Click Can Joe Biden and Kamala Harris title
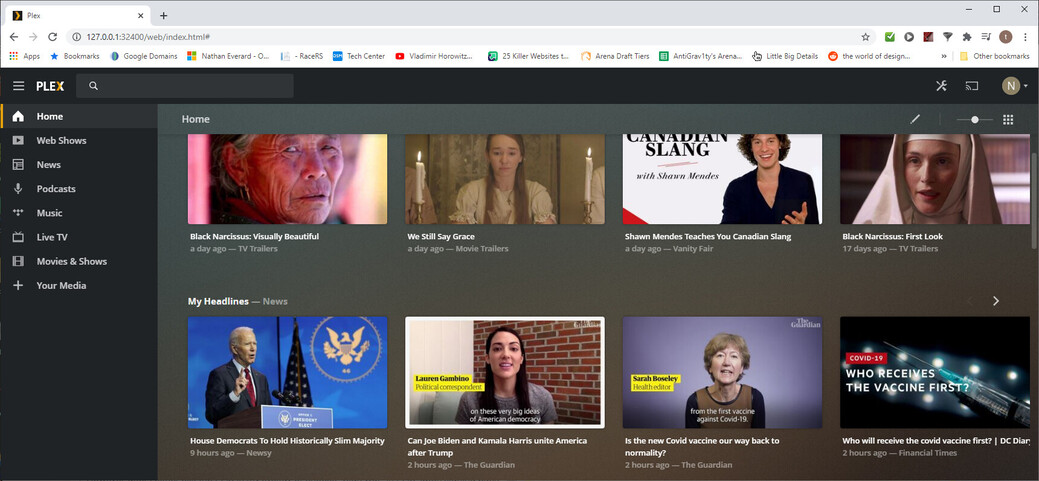1039x481 pixels. (497, 447)
